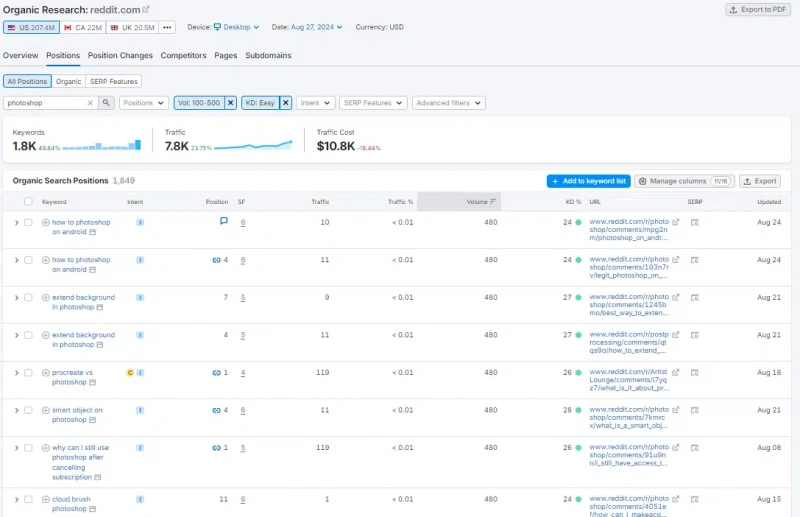Tick checkbox for why can i still use photoshop

click(x=28, y=448)
